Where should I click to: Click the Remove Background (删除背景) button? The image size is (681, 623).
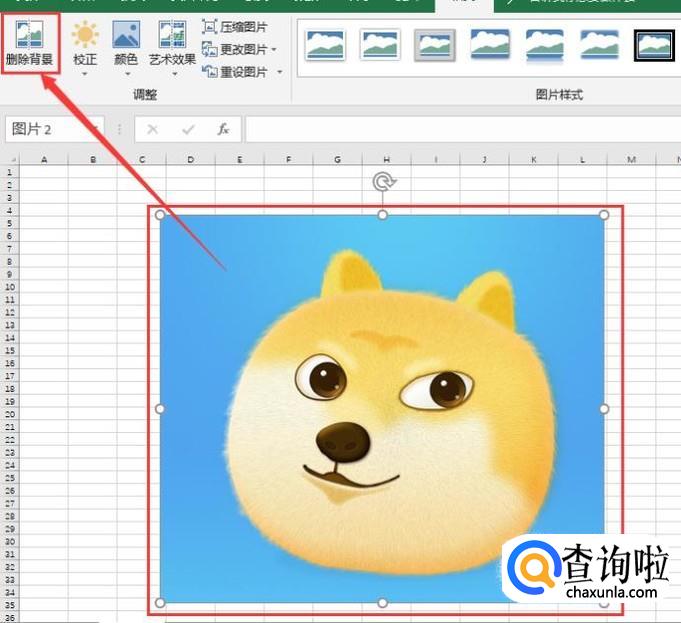pyautogui.click(x=29, y=43)
